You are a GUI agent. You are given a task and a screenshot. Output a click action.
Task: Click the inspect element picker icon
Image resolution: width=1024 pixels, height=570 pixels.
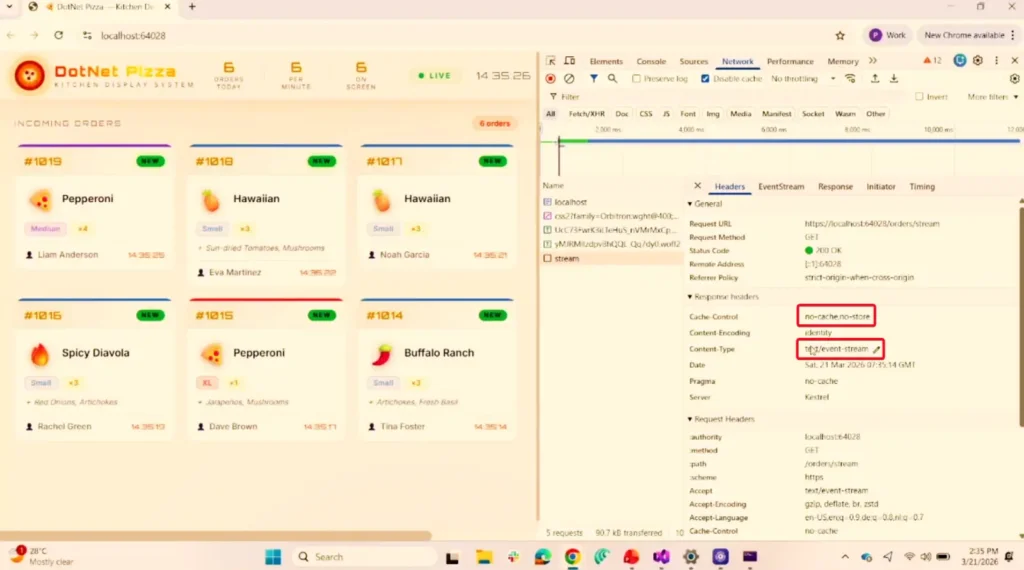point(551,61)
